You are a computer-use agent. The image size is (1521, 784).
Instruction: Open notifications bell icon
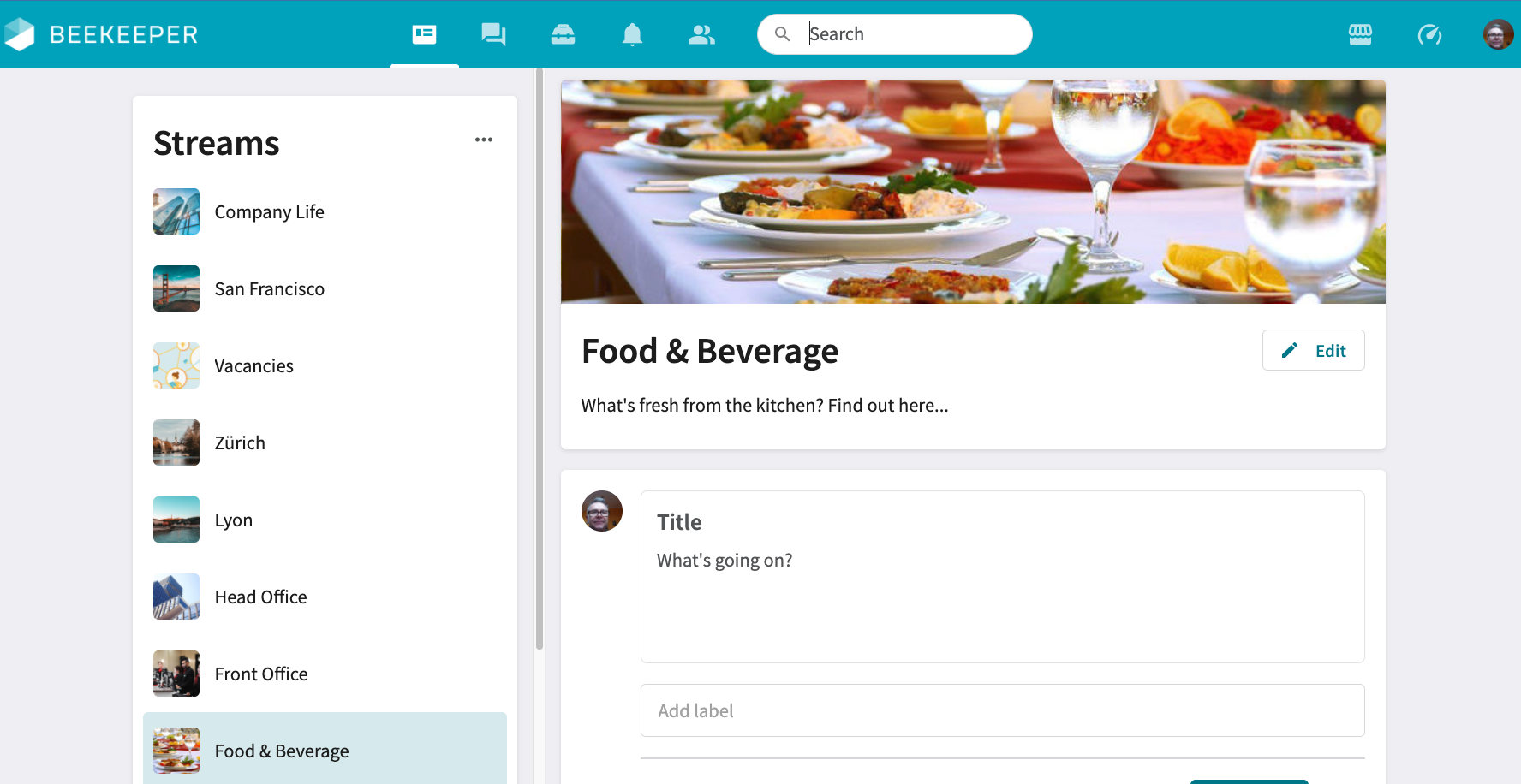632,34
